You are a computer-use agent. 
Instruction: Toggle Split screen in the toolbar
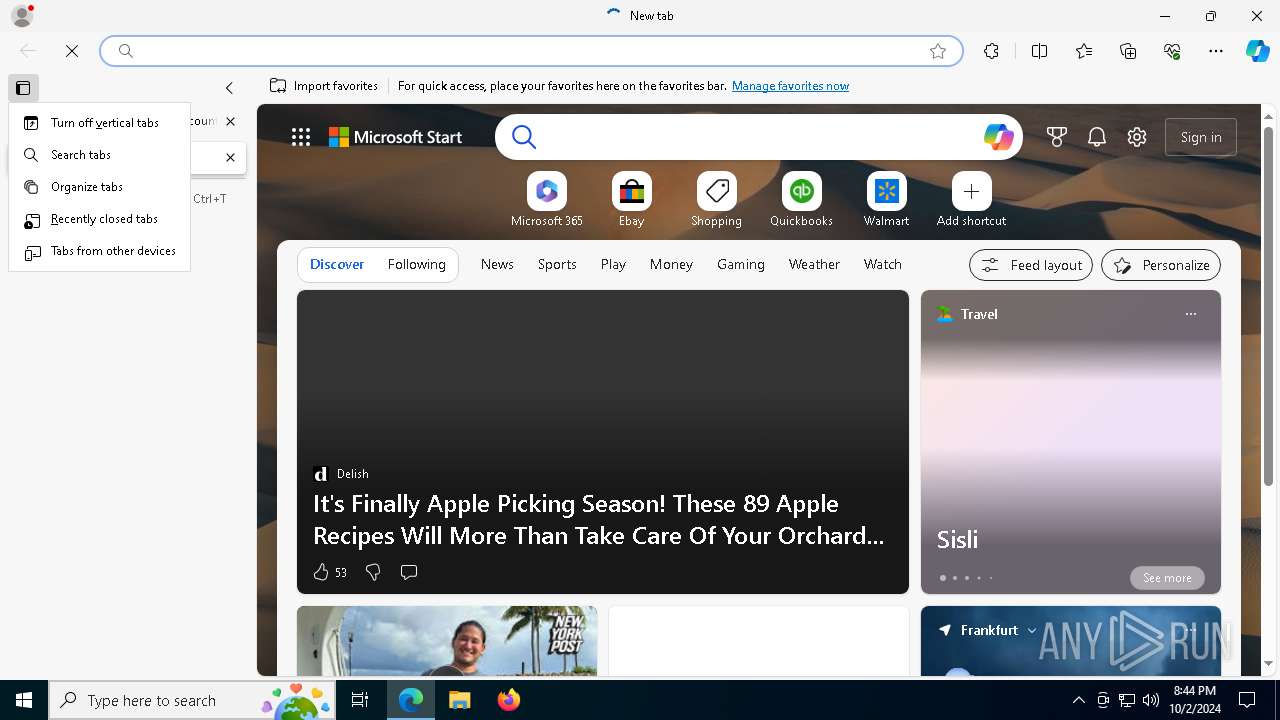coord(1039,51)
